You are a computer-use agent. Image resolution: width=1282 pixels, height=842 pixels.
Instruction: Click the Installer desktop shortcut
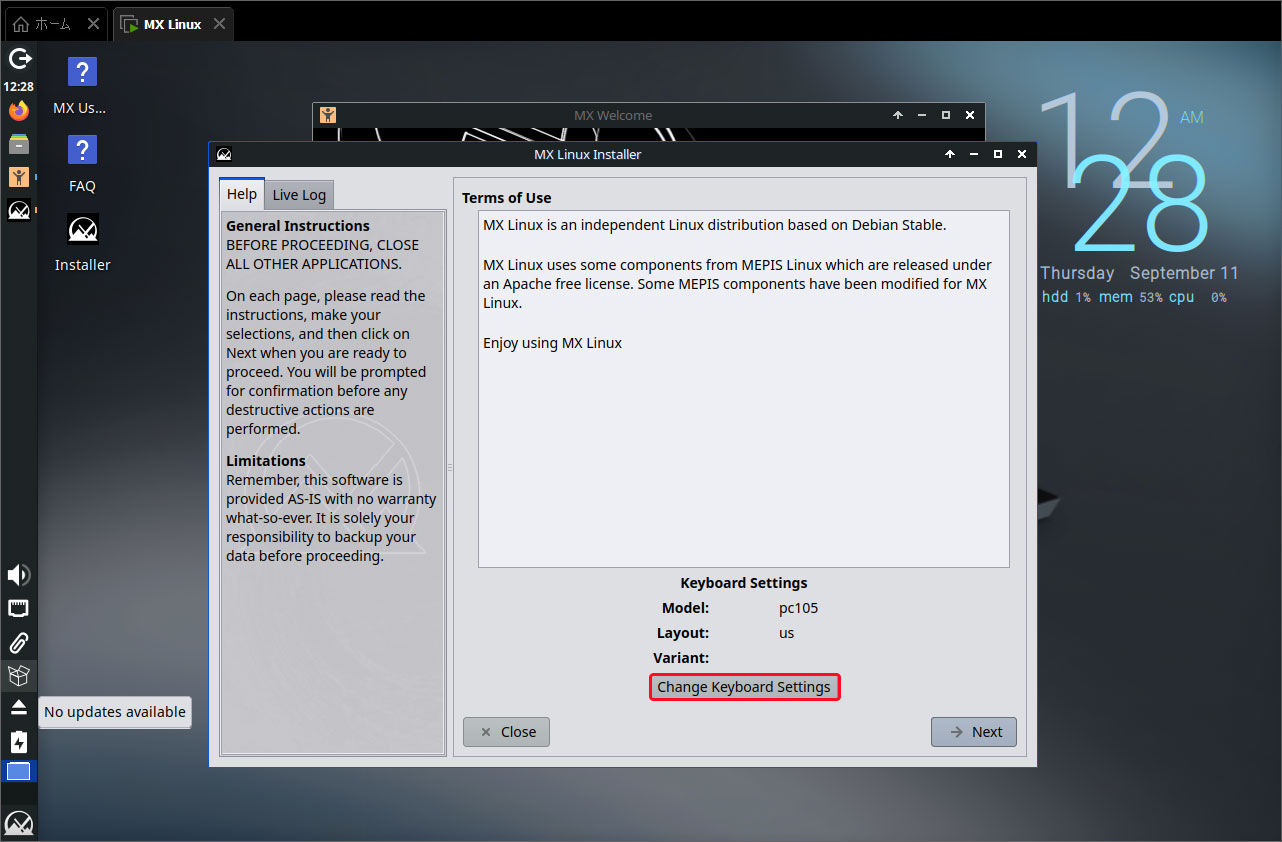[82, 243]
